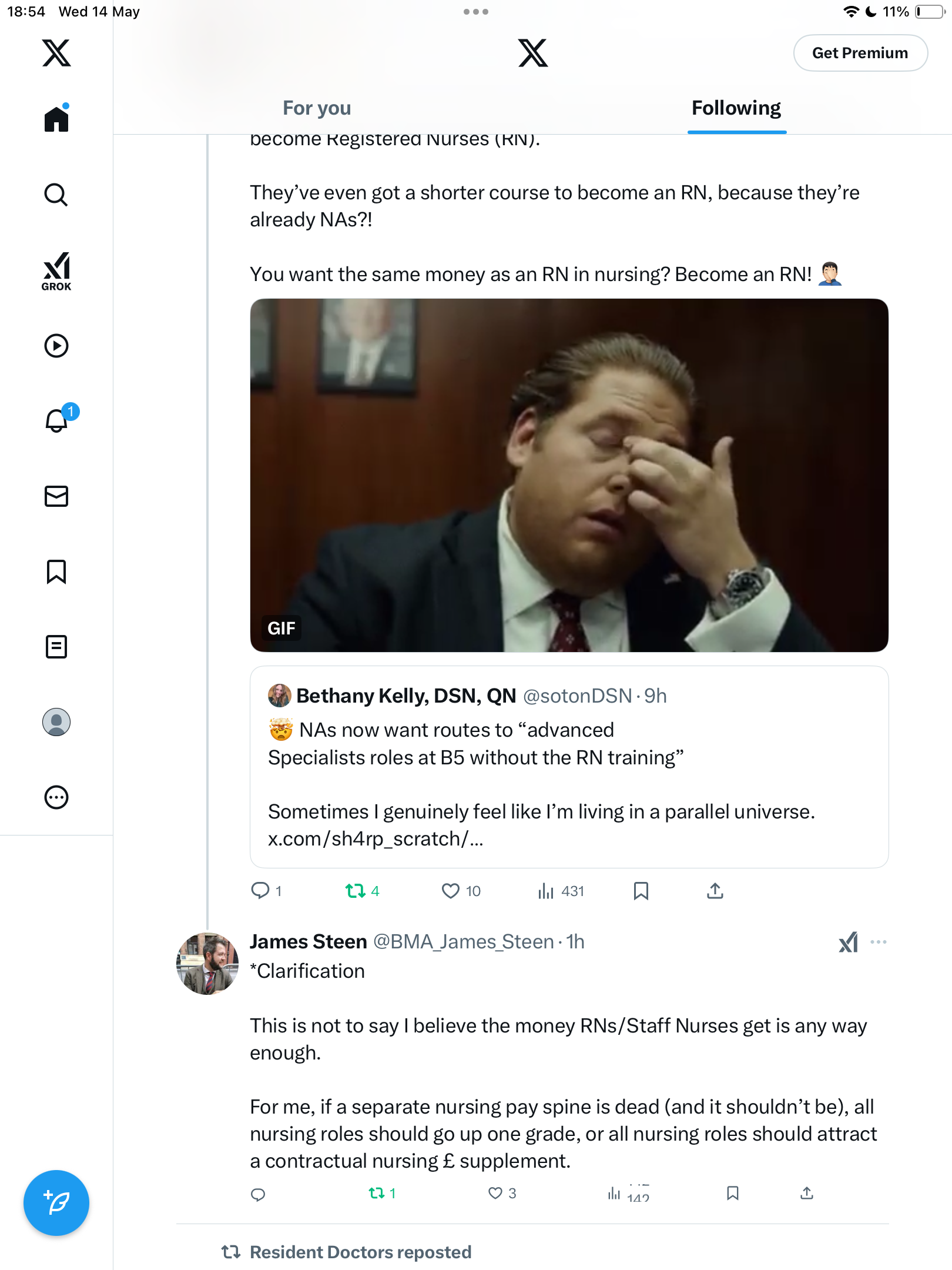The image size is (952, 1270).
Task: Open the notifications bell
Action: (58, 420)
